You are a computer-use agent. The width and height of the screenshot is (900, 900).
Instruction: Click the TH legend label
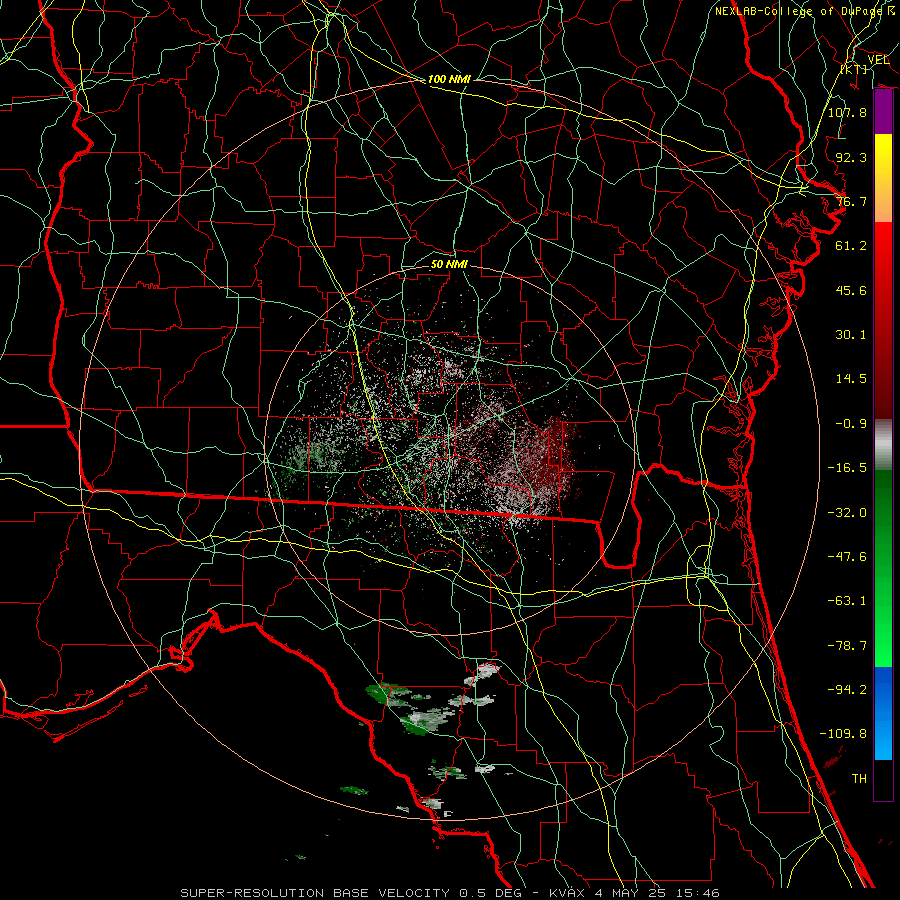coord(859,779)
